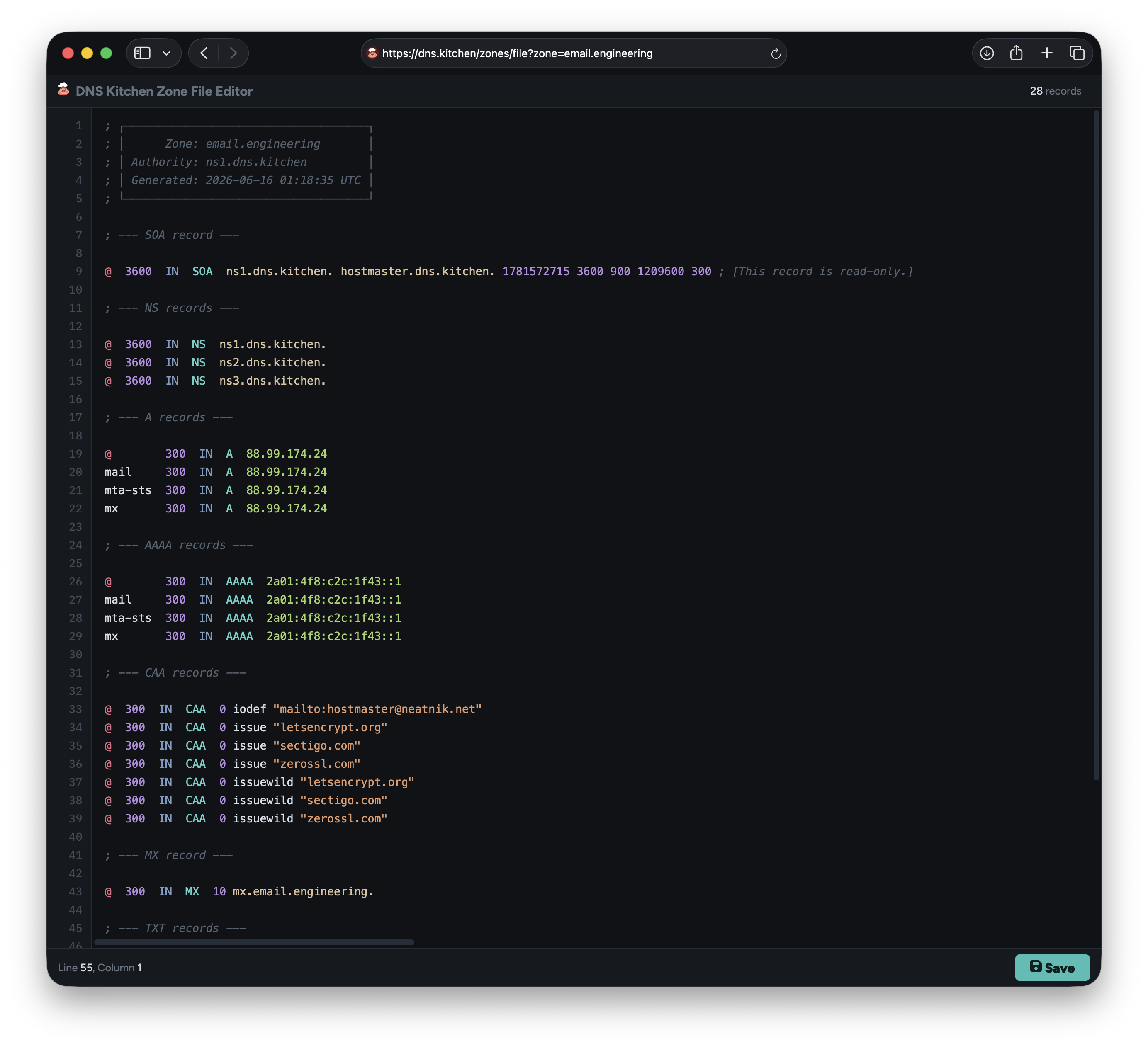1148x1048 pixels.
Task: Click the vertical scrollbar of the editor
Action: point(1096,445)
